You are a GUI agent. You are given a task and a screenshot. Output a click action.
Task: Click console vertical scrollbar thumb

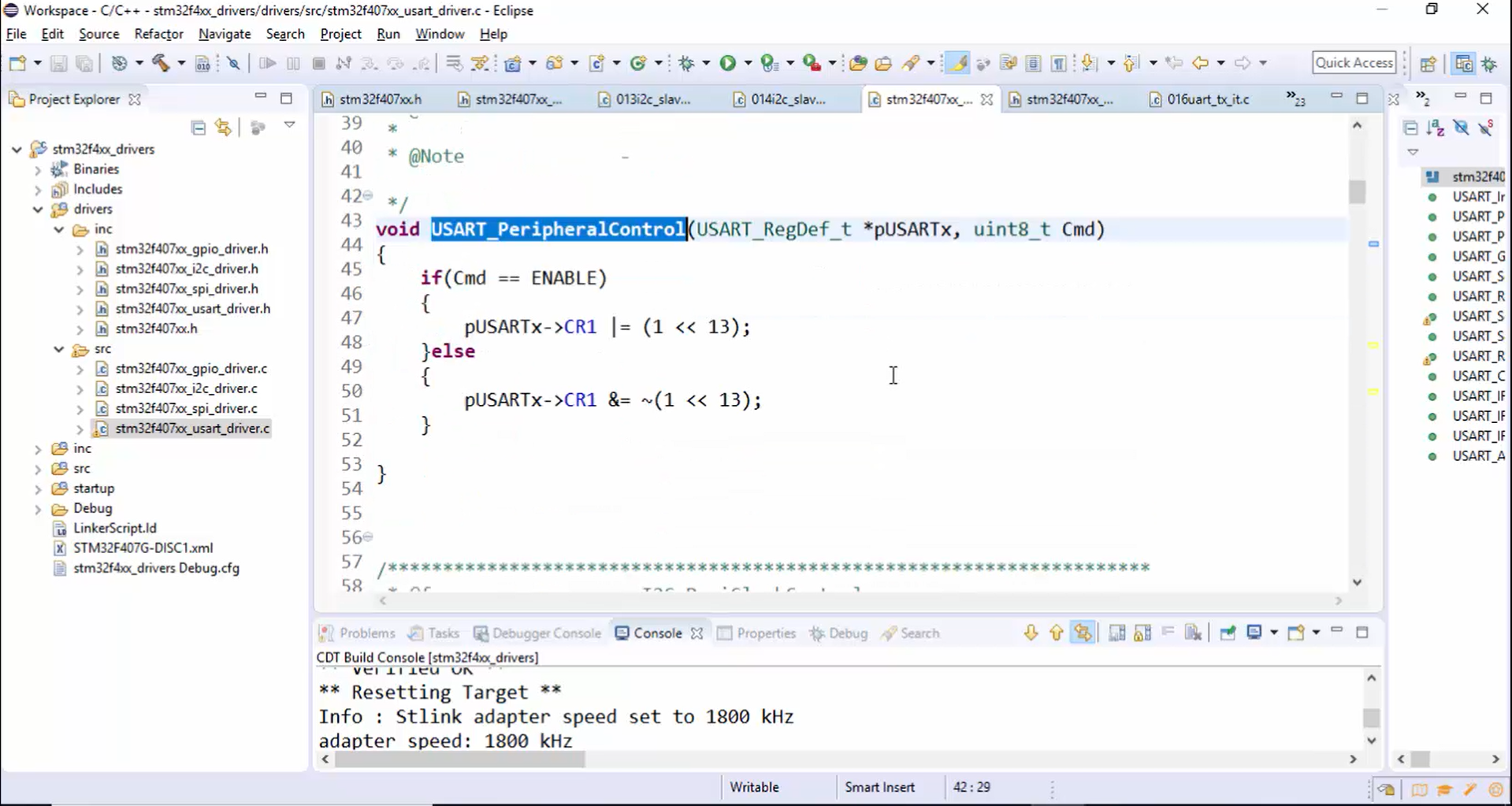coord(1371,718)
